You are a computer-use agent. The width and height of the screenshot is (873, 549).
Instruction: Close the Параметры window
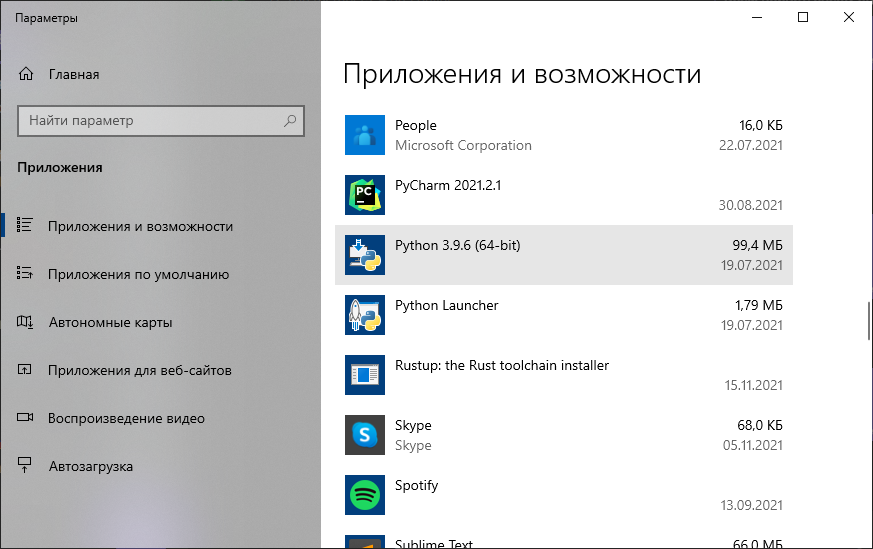pyautogui.click(x=849, y=17)
